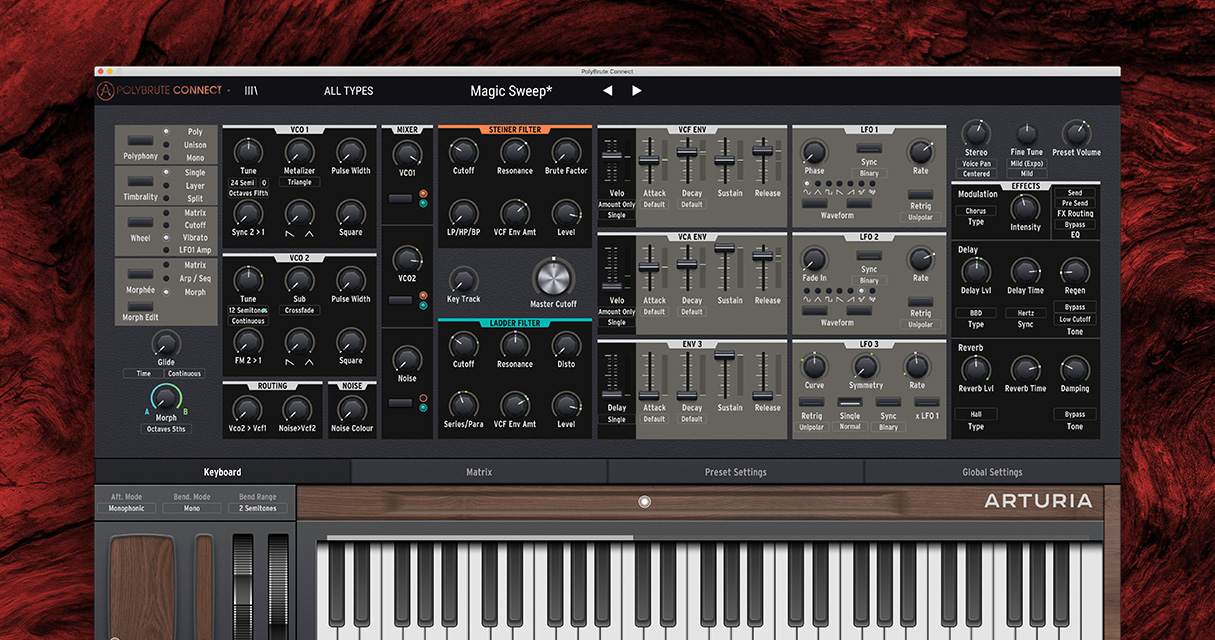Select Mono polyphony mode
1215x640 pixels.
[196, 158]
